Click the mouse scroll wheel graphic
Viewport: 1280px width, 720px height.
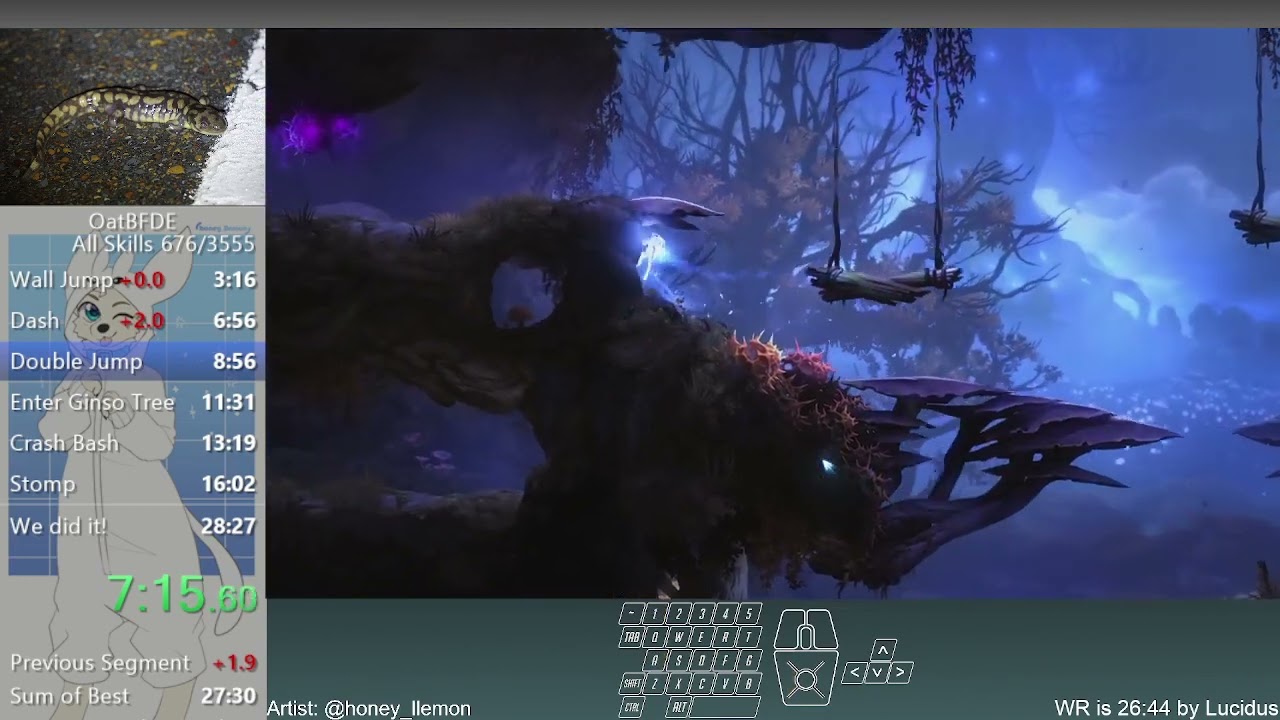(x=806, y=637)
